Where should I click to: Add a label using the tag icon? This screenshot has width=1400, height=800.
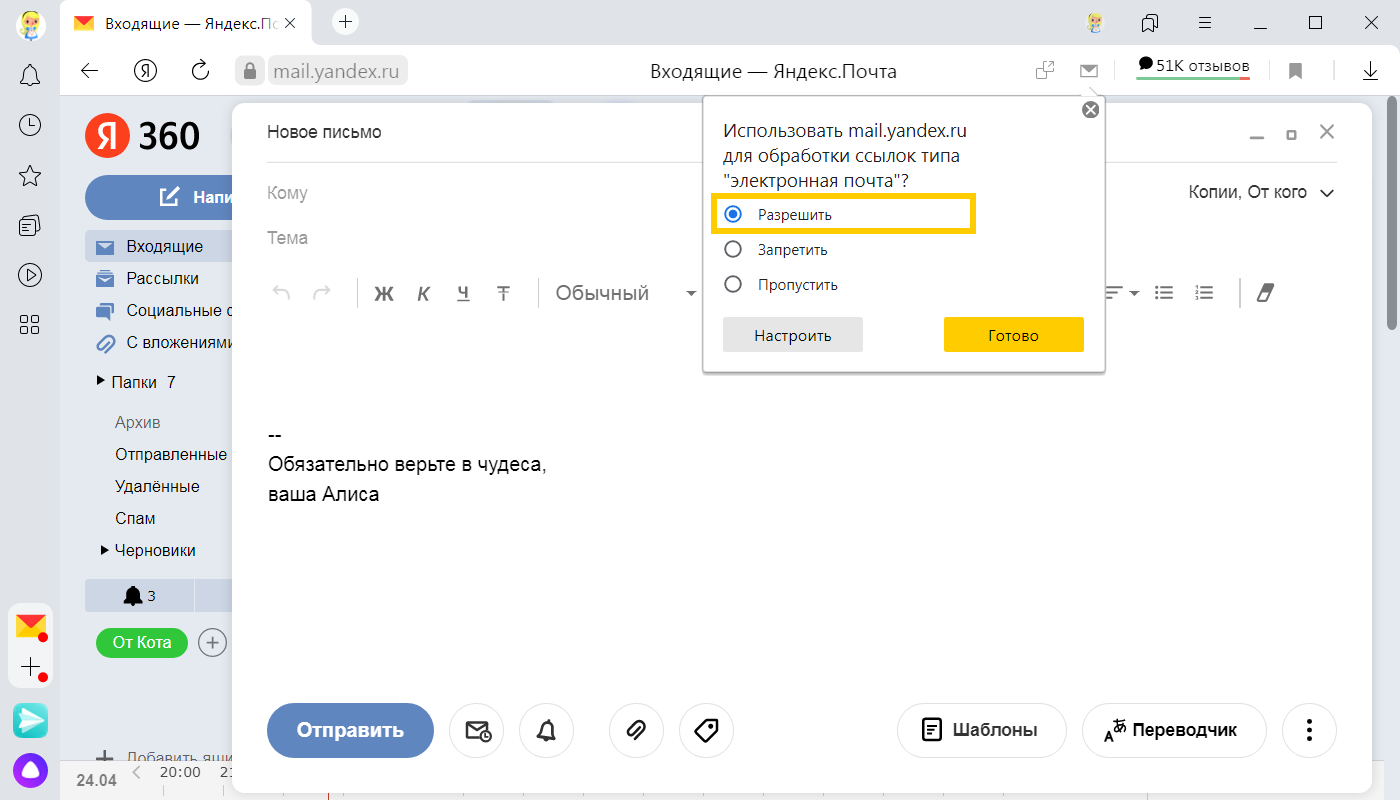706,730
